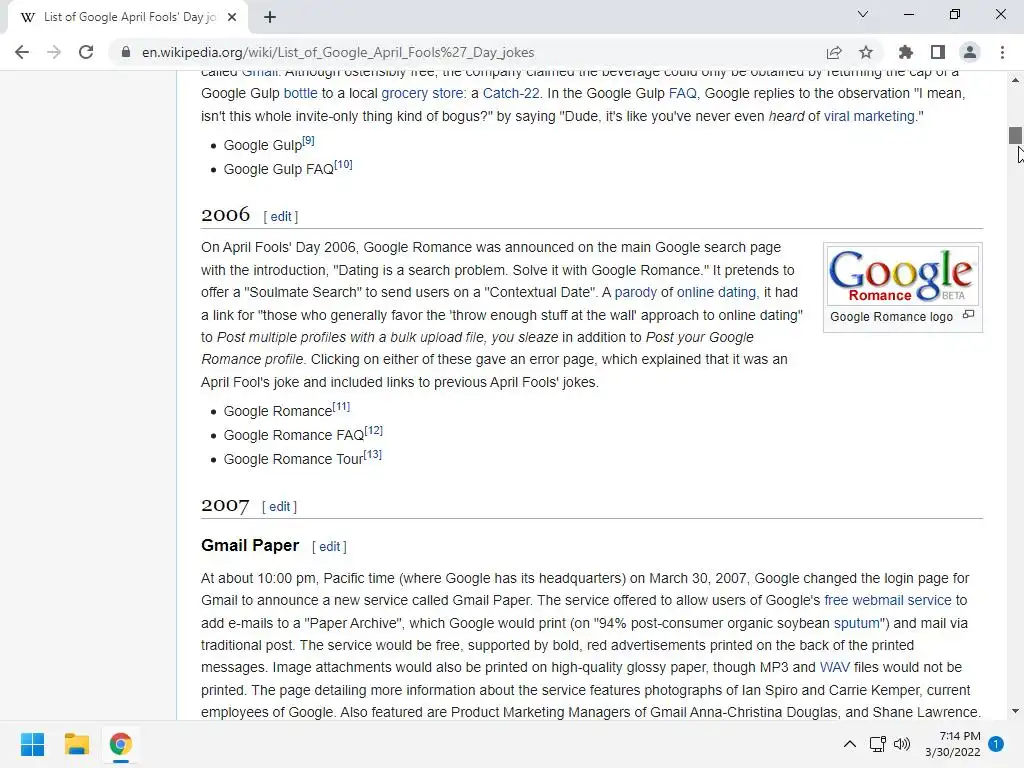The image size is (1024, 768).
Task: Click the scrollbar up arrow
Action: (1015, 80)
